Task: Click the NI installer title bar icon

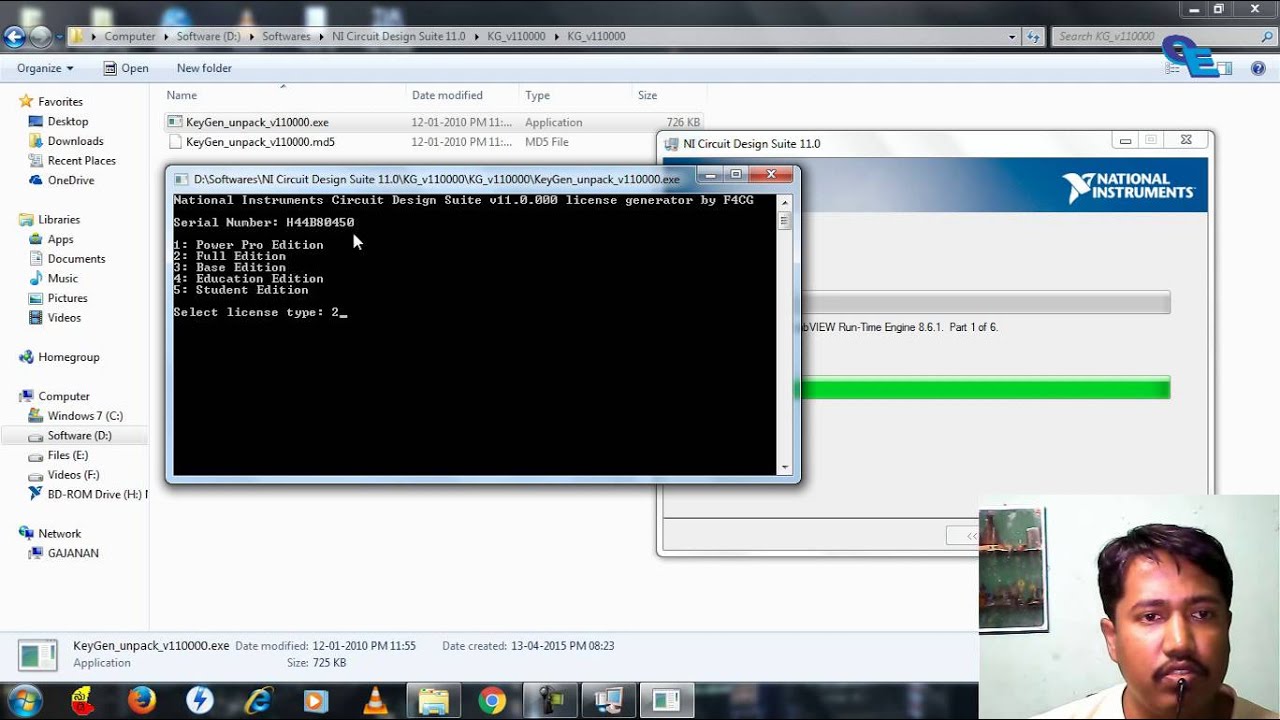Action: click(673, 143)
